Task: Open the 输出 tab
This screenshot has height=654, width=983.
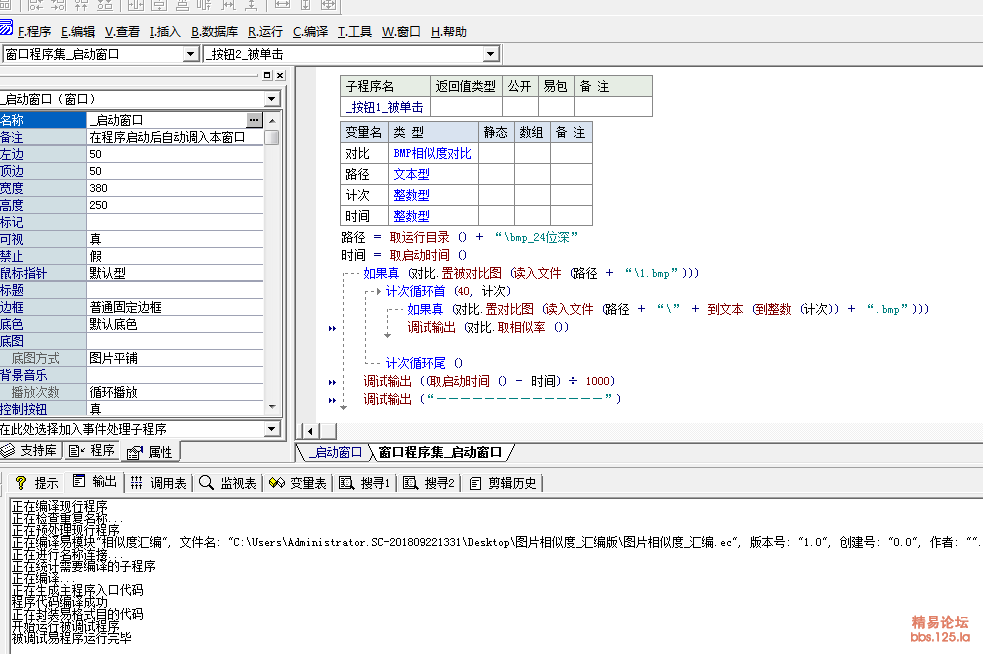Action: [95, 482]
